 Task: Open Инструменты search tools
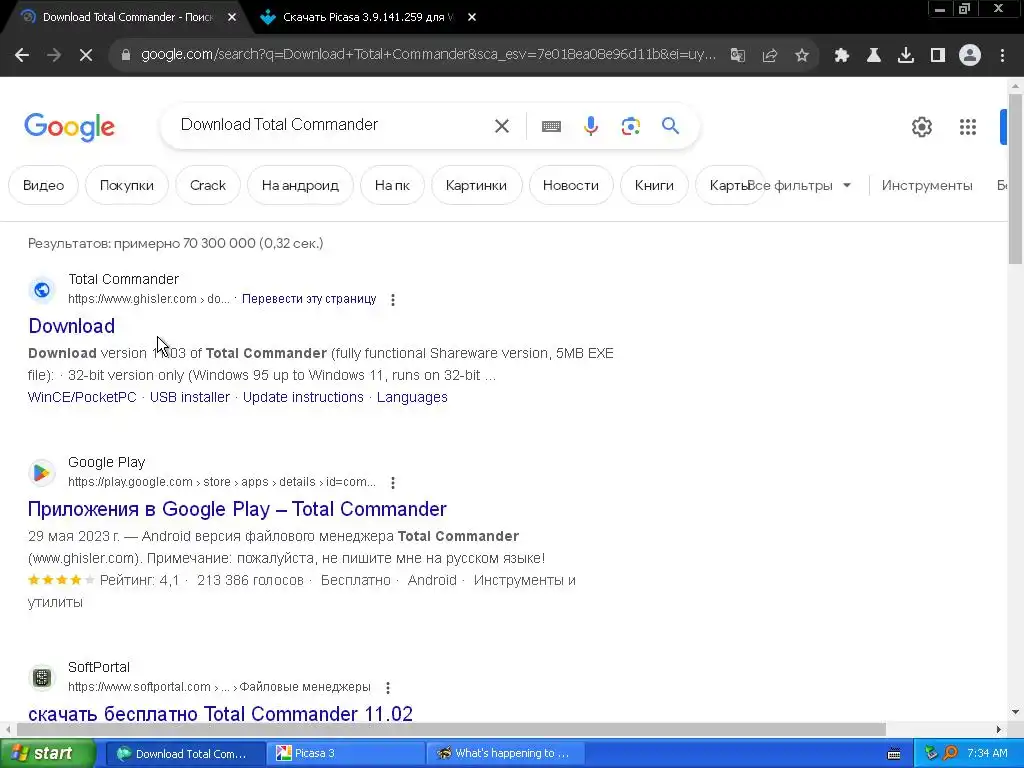(927, 185)
